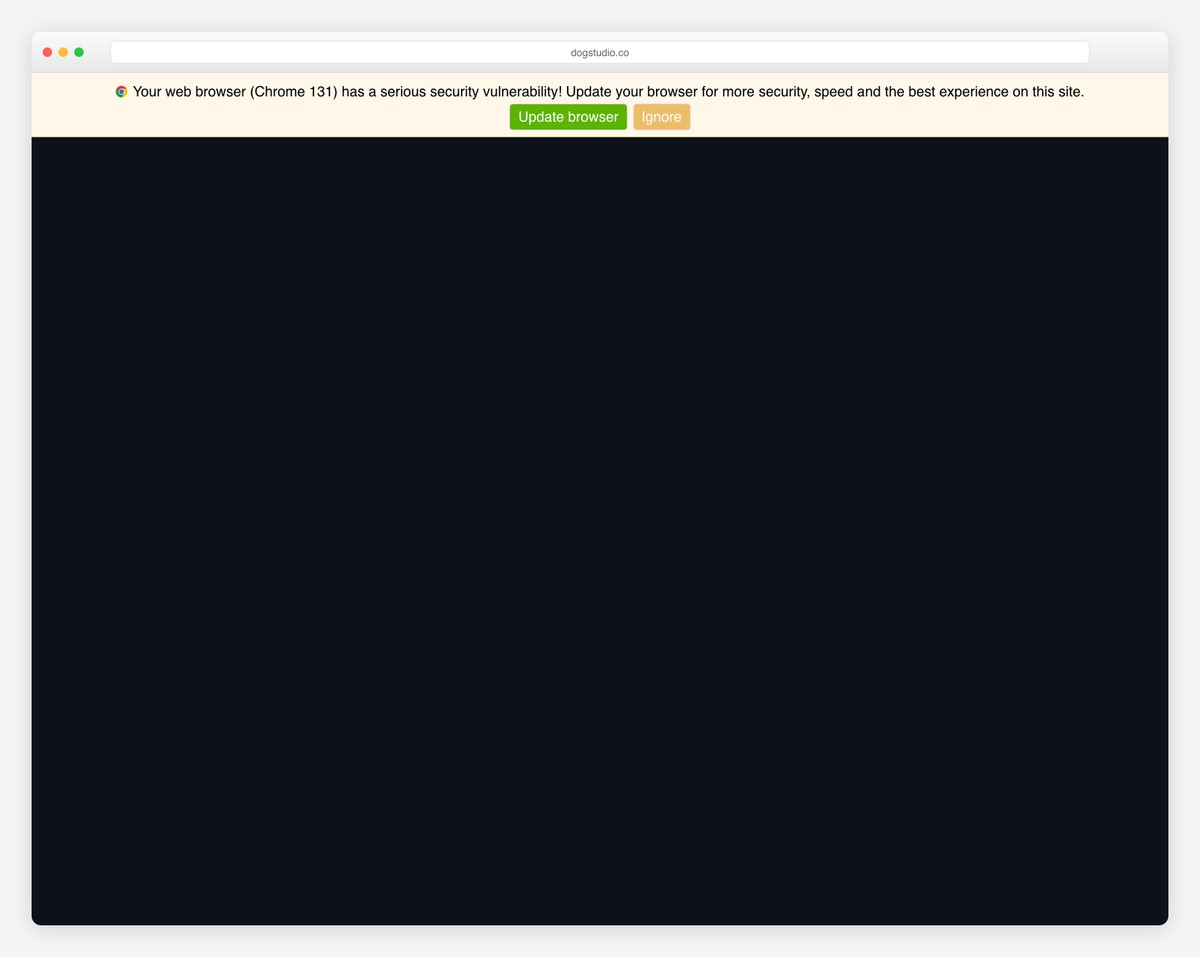Click the left end of the address bar

125,52
